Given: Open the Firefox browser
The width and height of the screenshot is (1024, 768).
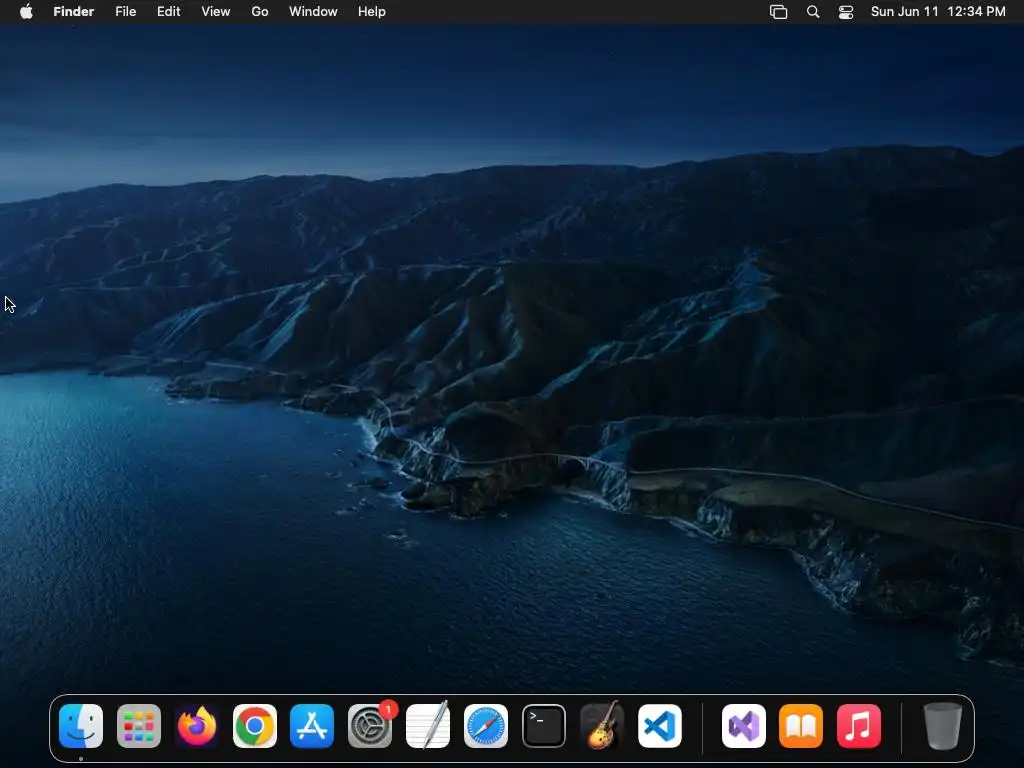Looking at the screenshot, I should [x=197, y=726].
